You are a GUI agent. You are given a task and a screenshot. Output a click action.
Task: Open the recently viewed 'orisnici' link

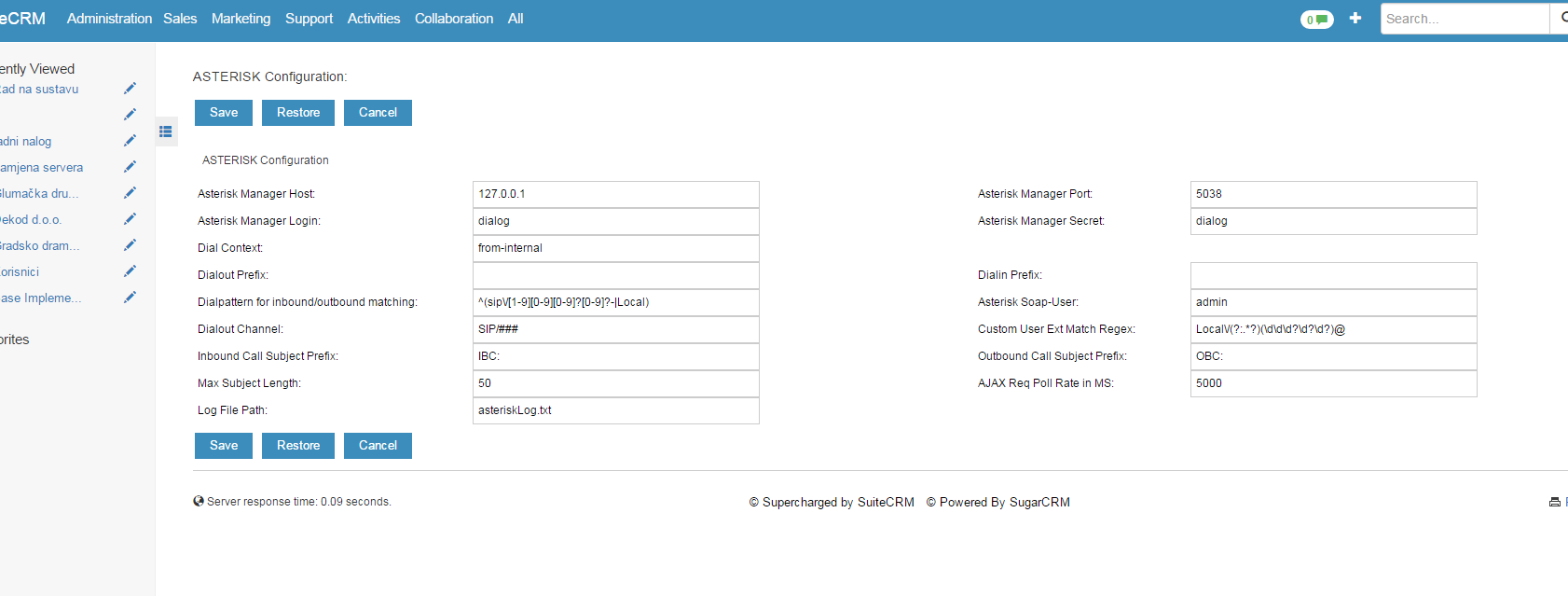coord(20,272)
